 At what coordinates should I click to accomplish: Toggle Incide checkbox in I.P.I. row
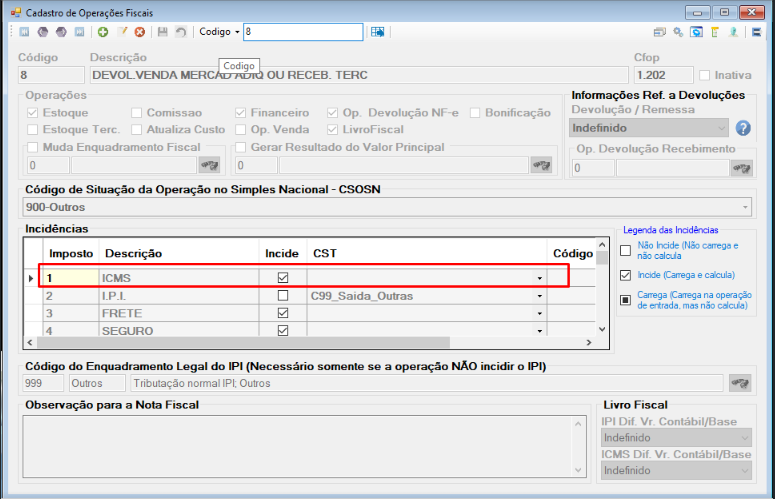(x=283, y=295)
